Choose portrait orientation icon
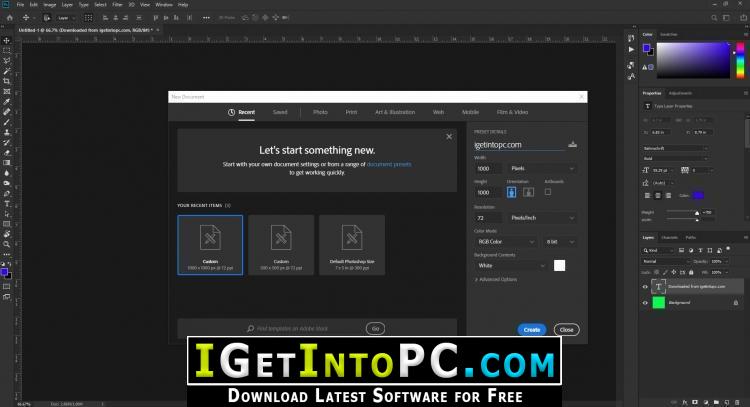The image size is (750, 407). click(511, 192)
